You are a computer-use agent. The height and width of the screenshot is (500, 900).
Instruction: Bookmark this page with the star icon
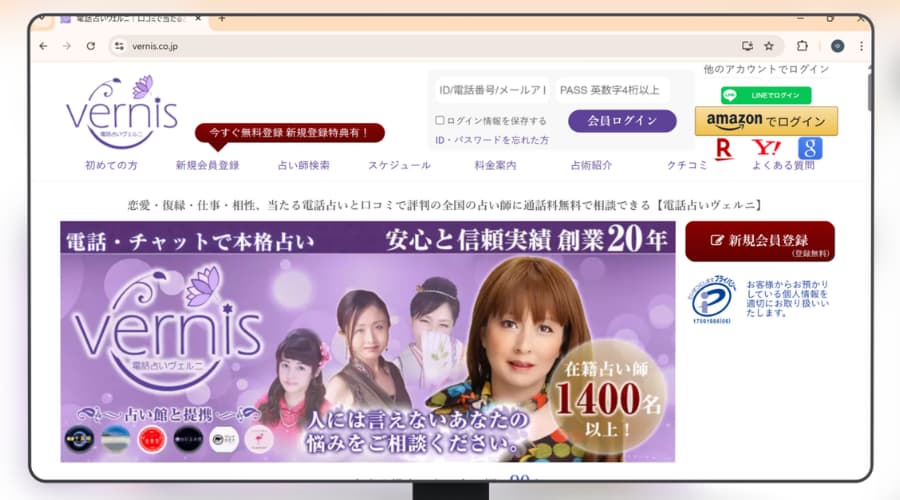coord(769,46)
